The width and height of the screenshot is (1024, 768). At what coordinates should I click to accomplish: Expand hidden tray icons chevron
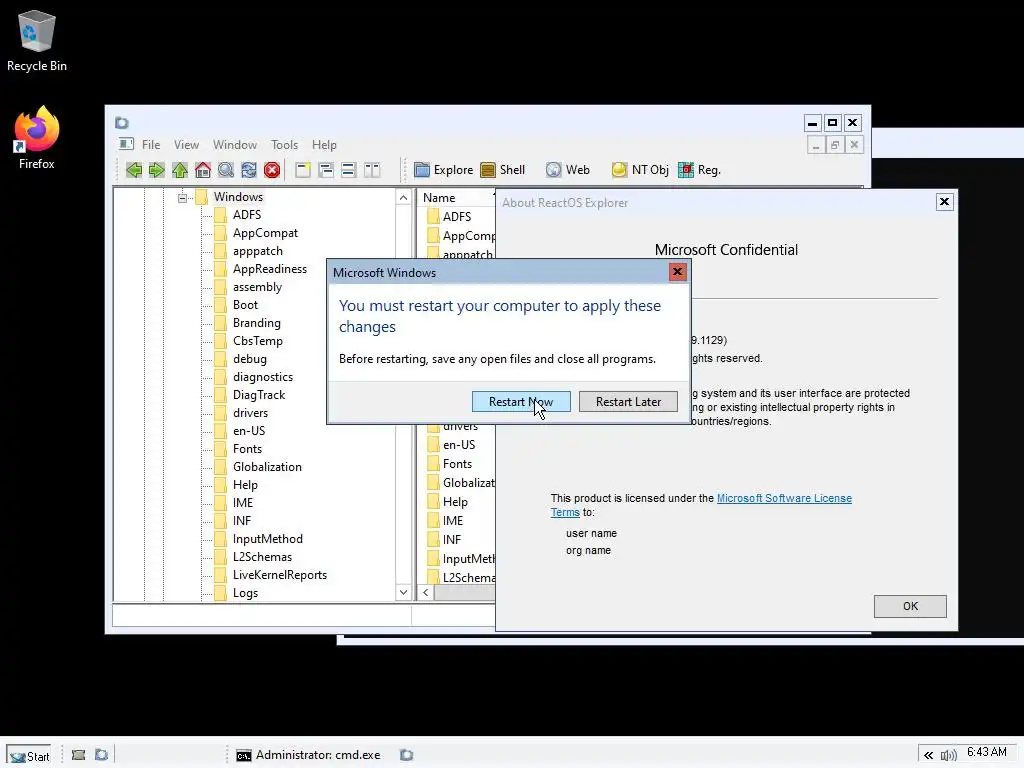click(x=928, y=756)
